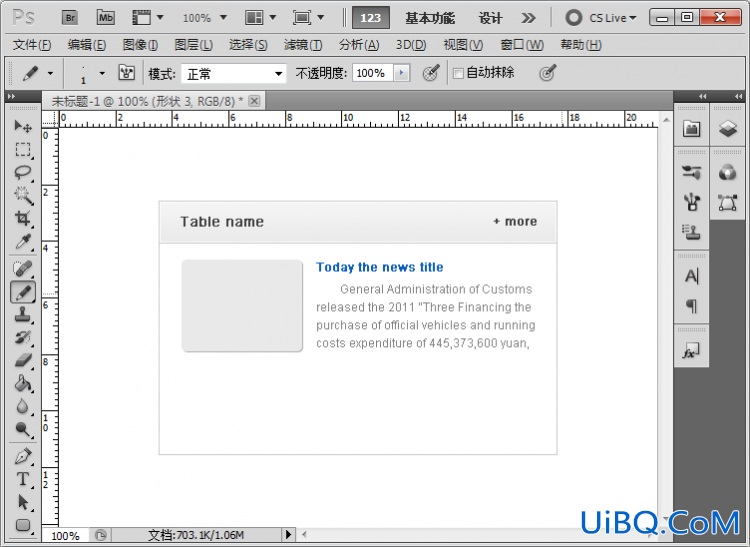The width and height of the screenshot is (750, 547).
Task: Open the Brush Presets panel icon
Action: tap(692, 172)
